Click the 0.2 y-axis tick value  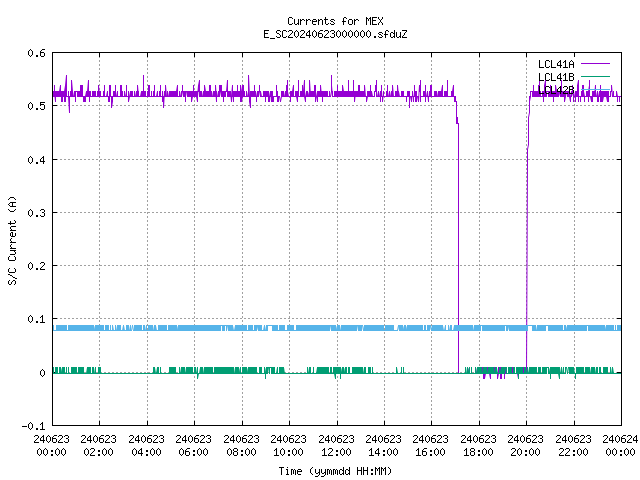37,266
